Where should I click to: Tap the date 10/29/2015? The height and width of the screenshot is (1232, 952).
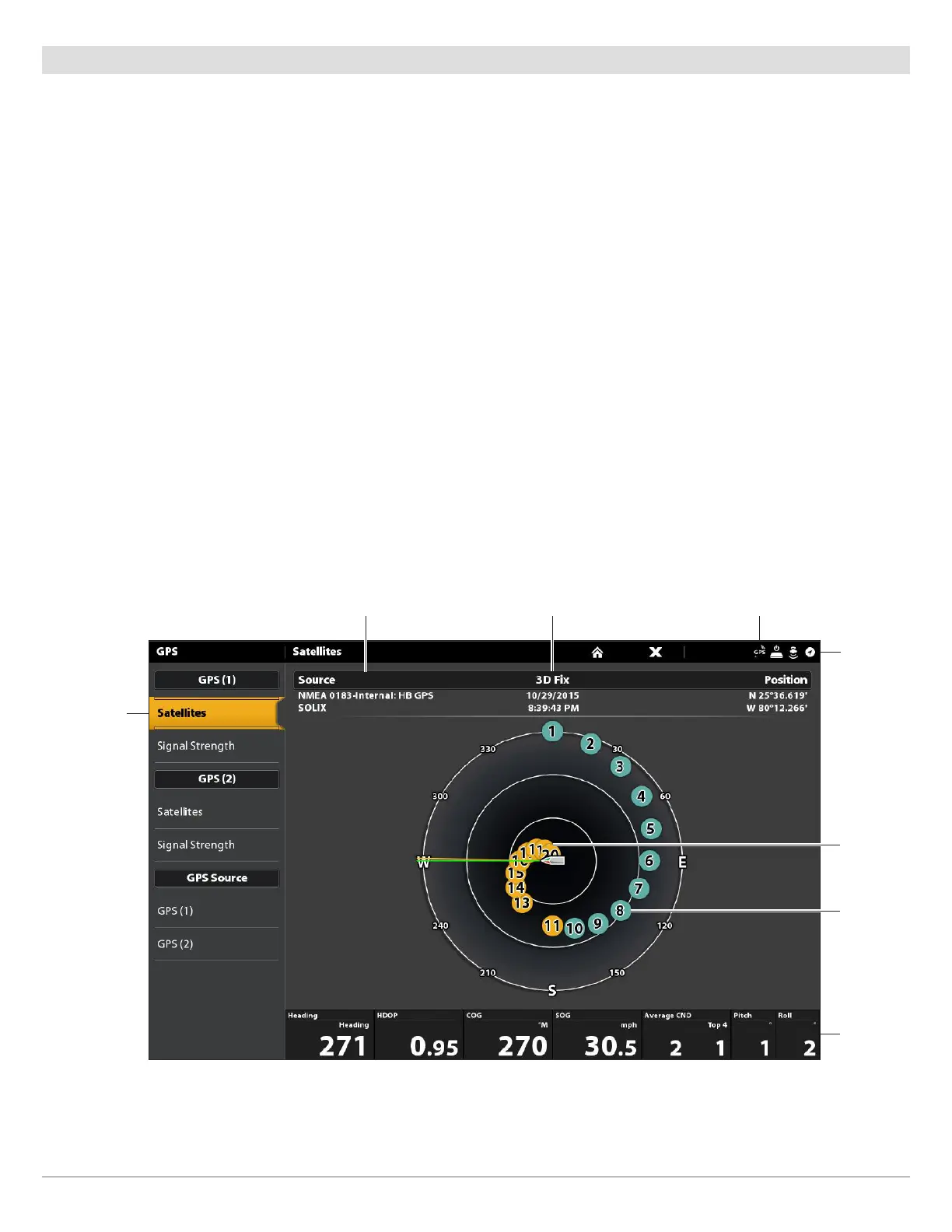pos(553,696)
